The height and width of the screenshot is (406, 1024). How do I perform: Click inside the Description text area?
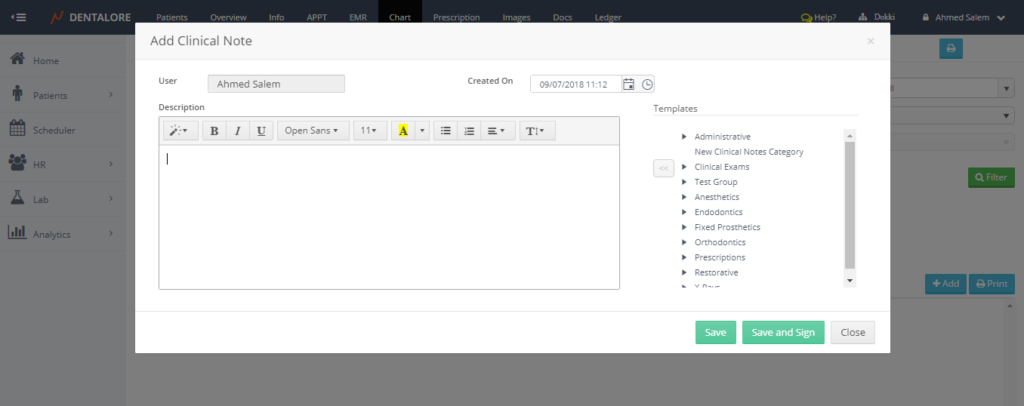pos(388,216)
